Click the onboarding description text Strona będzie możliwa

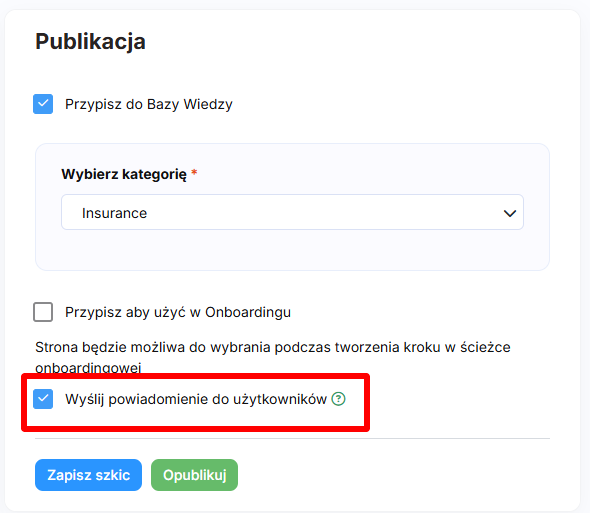pyautogui.click(x=273, y=357)
